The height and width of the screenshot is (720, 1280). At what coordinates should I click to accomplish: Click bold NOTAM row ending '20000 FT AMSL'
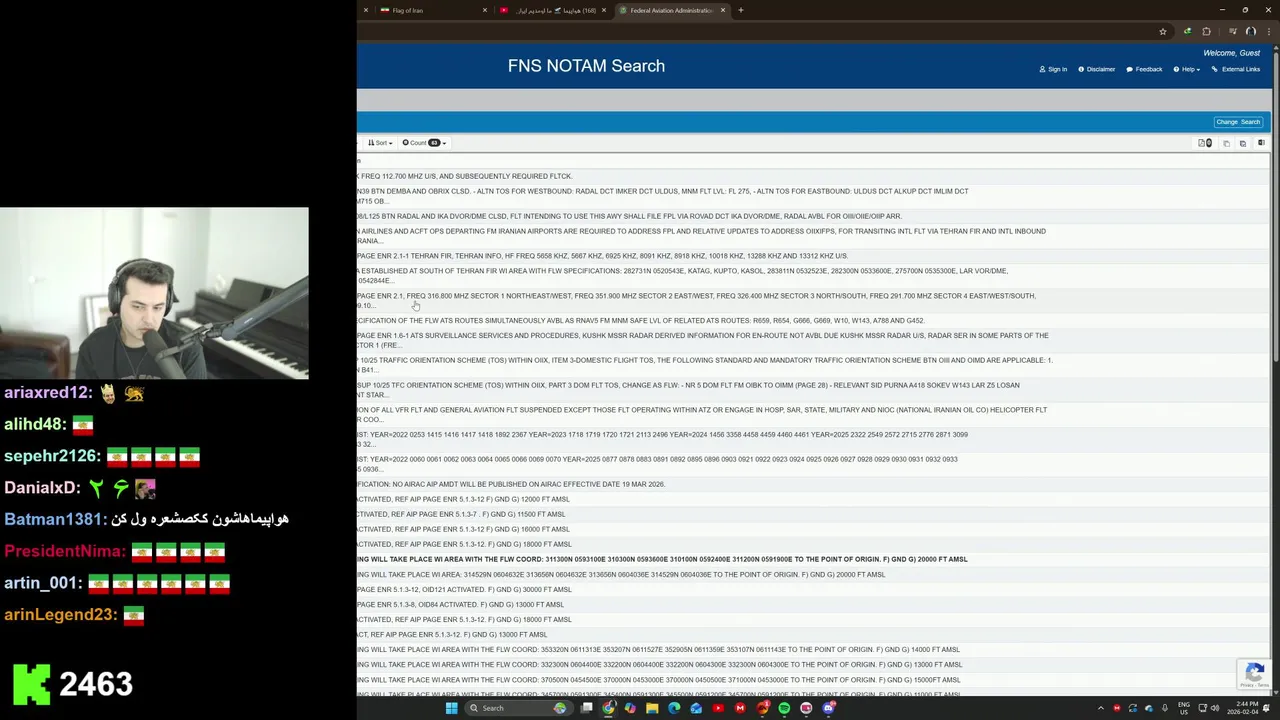[x=813, y=559]
